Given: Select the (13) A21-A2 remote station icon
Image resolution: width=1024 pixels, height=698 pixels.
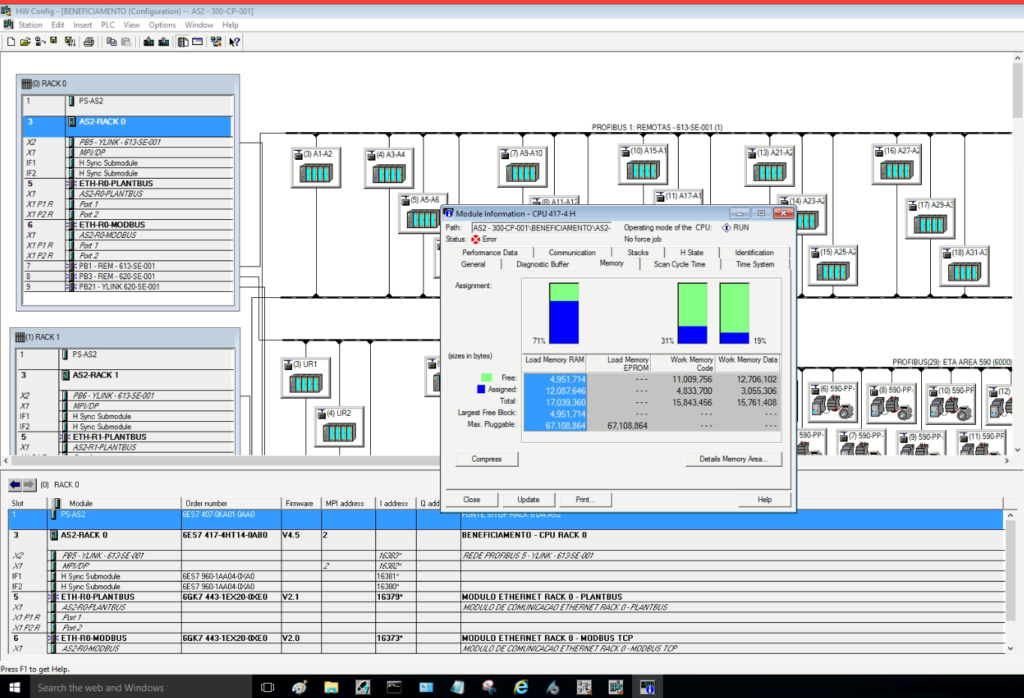Looking at the screenshot, I should click(769, 167).
